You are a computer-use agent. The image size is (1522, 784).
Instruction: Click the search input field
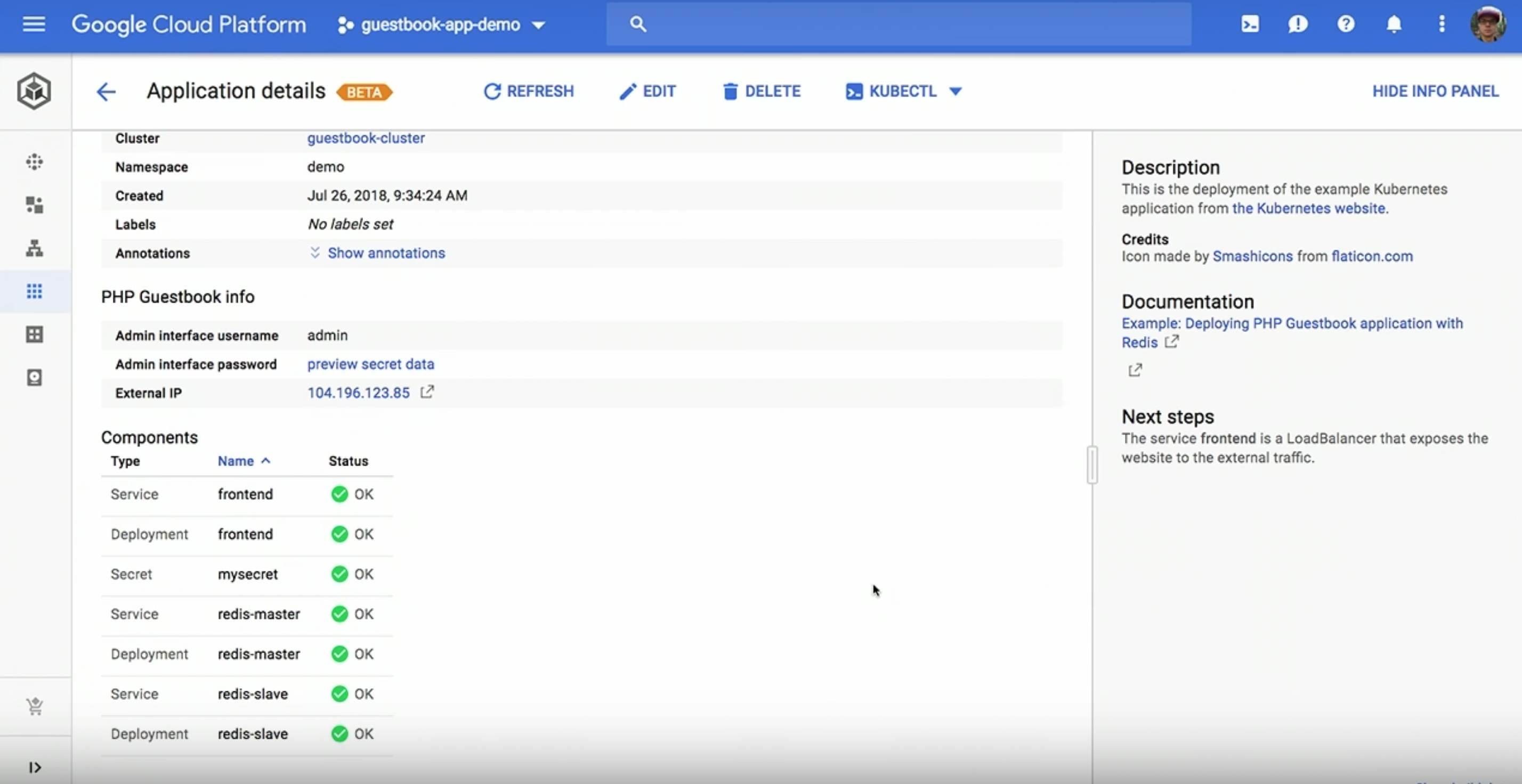pyautogui.click(x=898, y=24)
